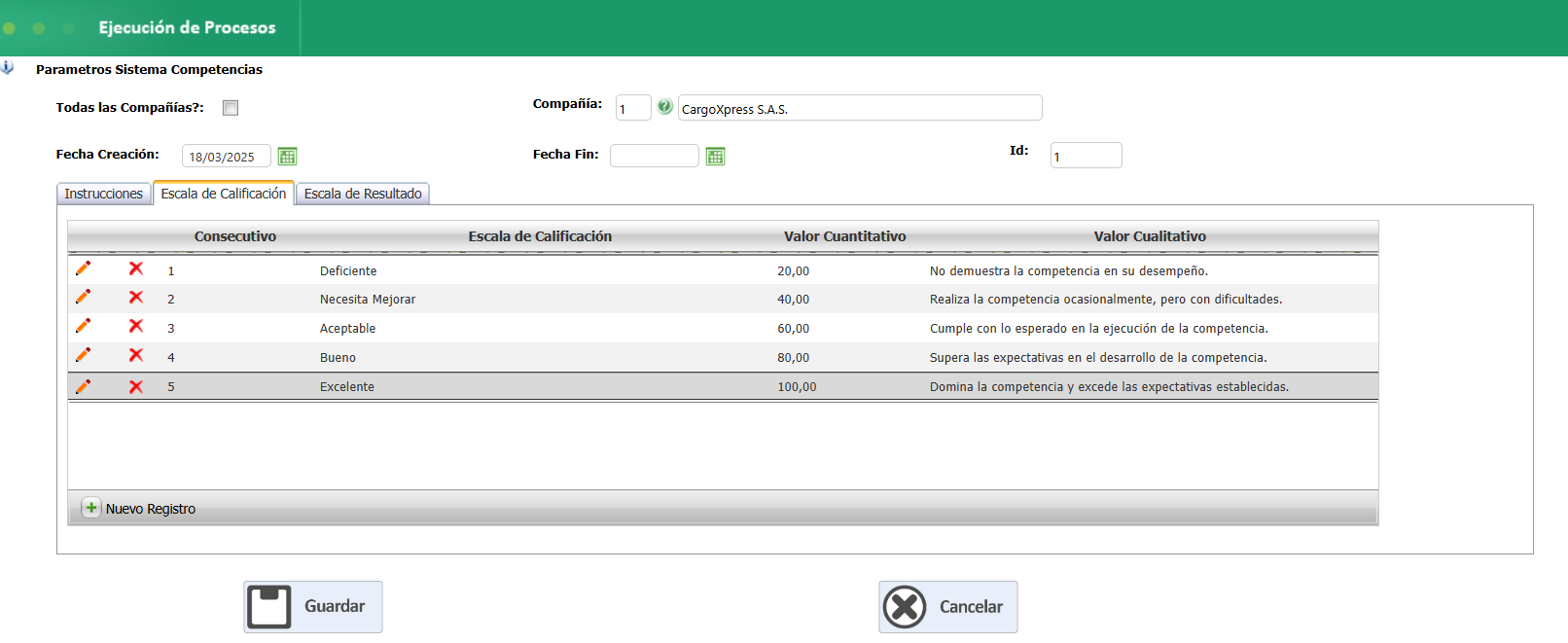Click the 40,00 value cell
Screen dimensions: 1568x643
[793, 300]
